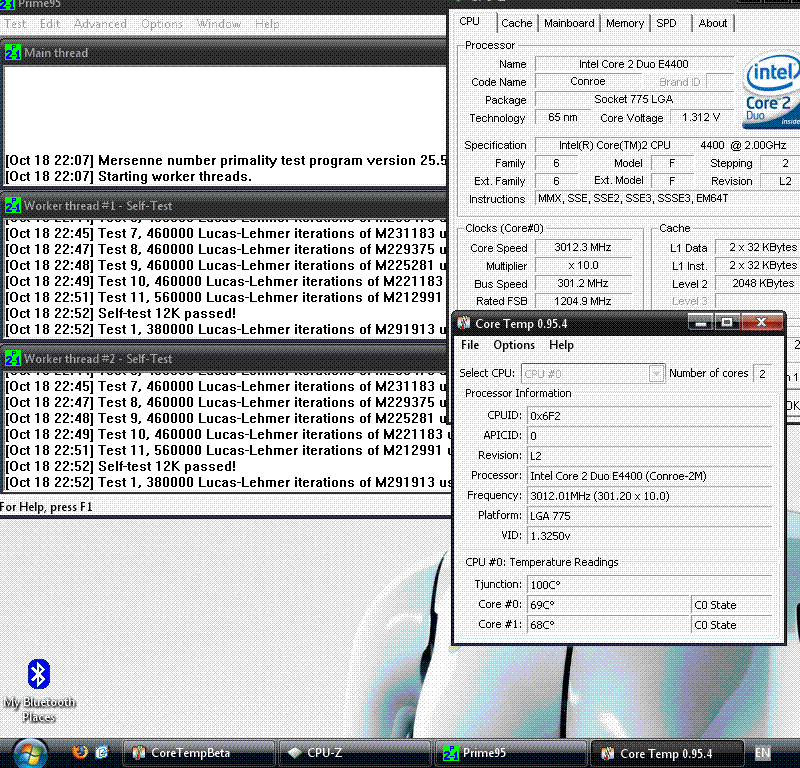This screenshot has height=768, width=800.
Task: Click the EN language indicator in taskbar
Action: 762,753
